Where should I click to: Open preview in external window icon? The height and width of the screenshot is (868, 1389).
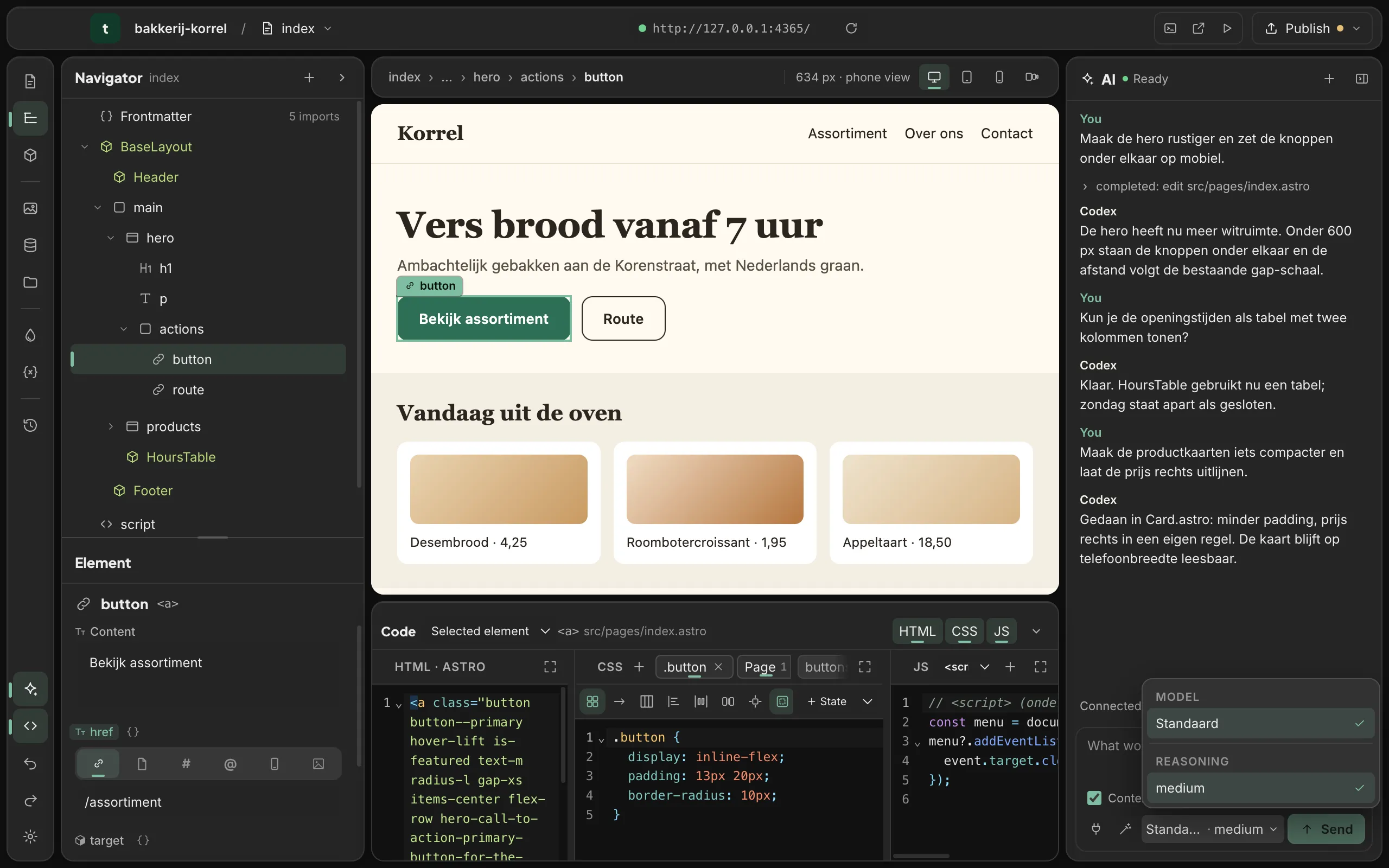pos(1199,28)
